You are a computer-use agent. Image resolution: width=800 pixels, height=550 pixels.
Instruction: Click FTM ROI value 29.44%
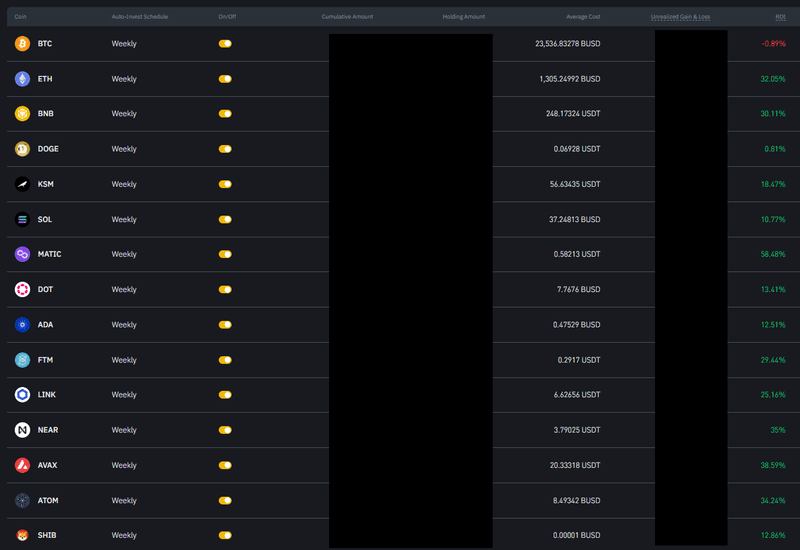773,360
